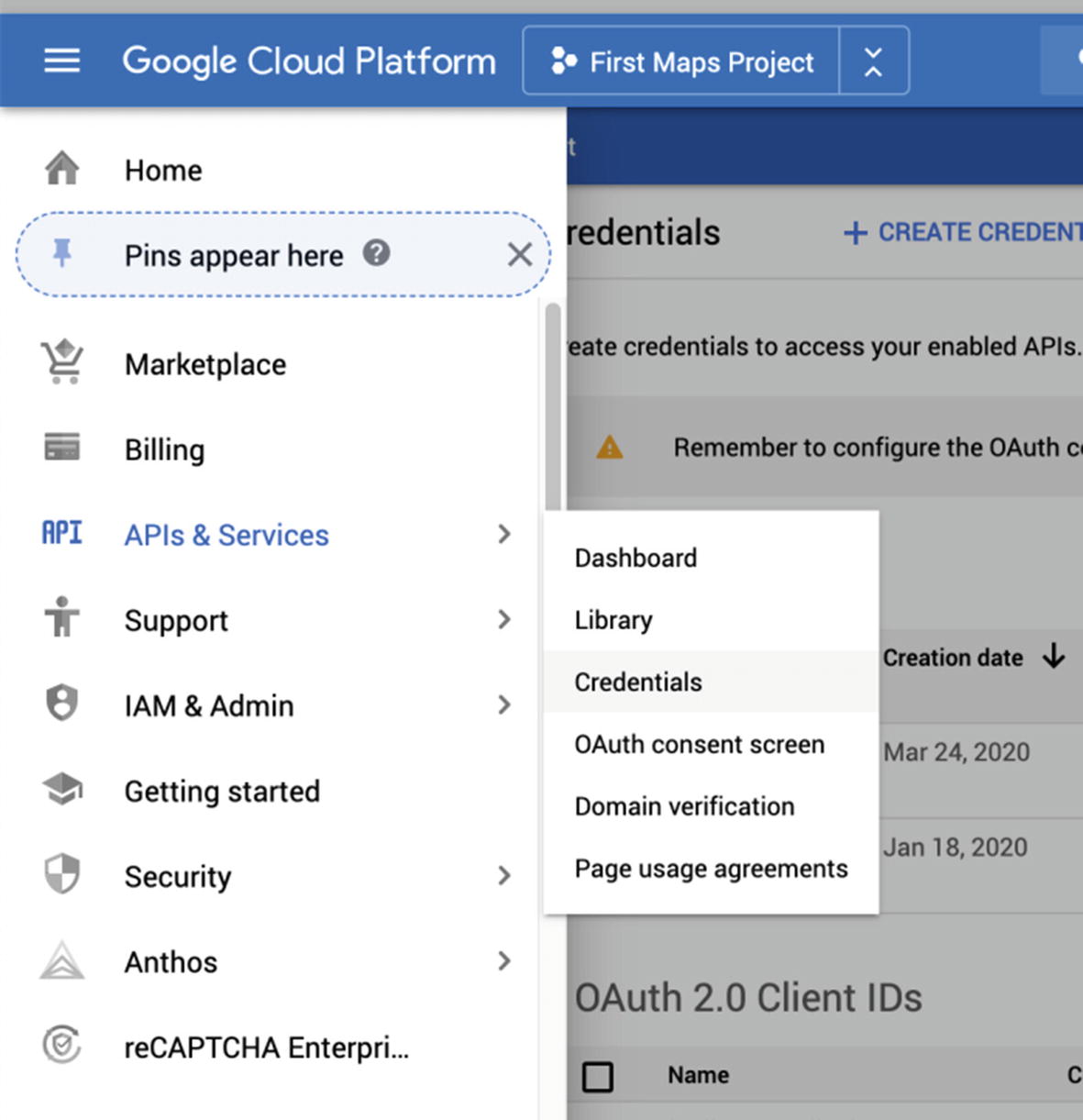Click the Billing card icon
1083x1120 pixels.
(x=62, y=448)
